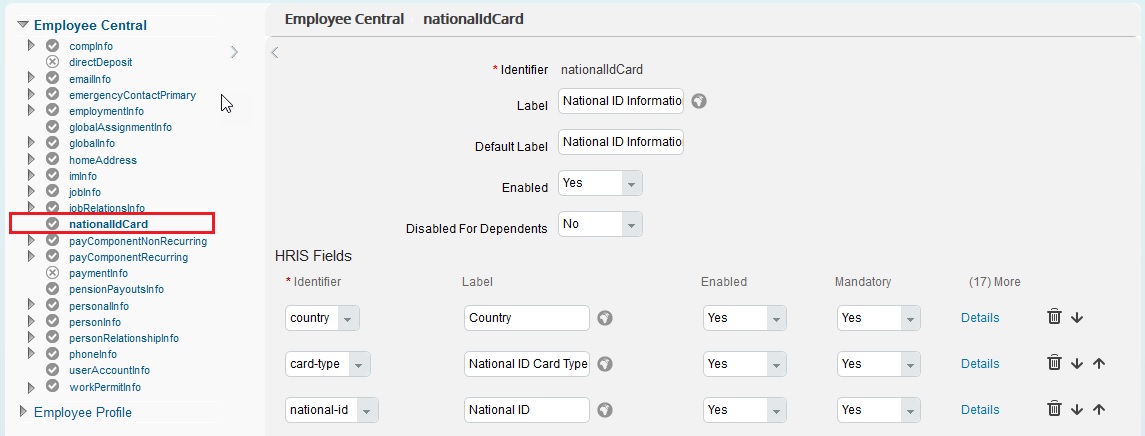Delete the national-id field row
The image size is (1145, 436).
pyautogui.click(x=1054, y=409)
